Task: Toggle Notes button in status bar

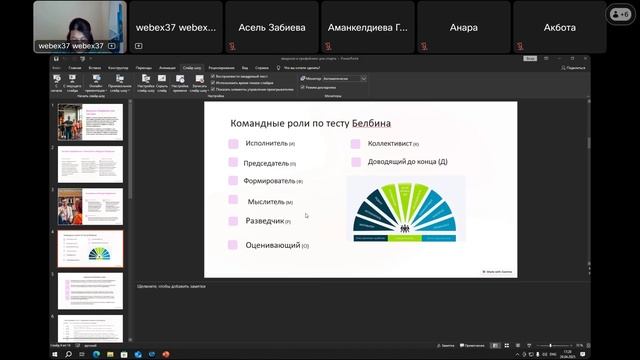Action: [446, 346]
